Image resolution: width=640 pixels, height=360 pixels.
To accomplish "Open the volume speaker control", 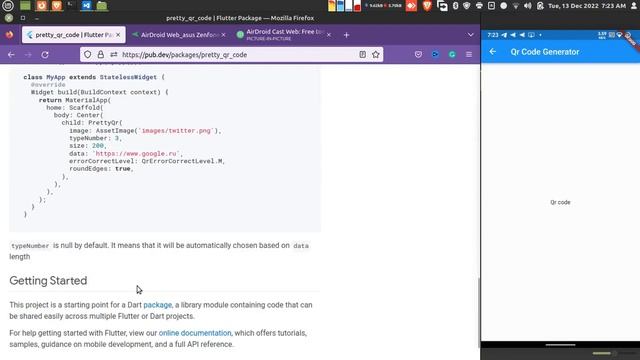I will [528, 6].
